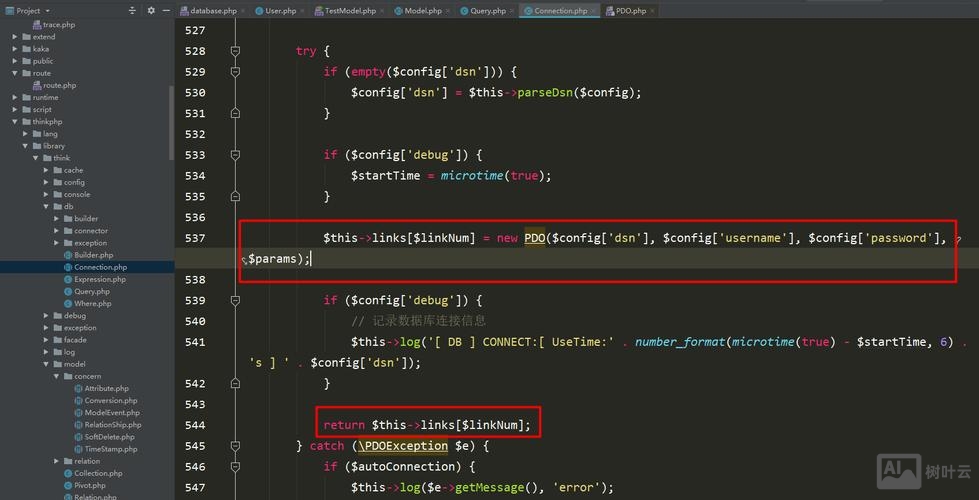Open ModelEvent.php in concern folder
979x500 pixels.
107,413
